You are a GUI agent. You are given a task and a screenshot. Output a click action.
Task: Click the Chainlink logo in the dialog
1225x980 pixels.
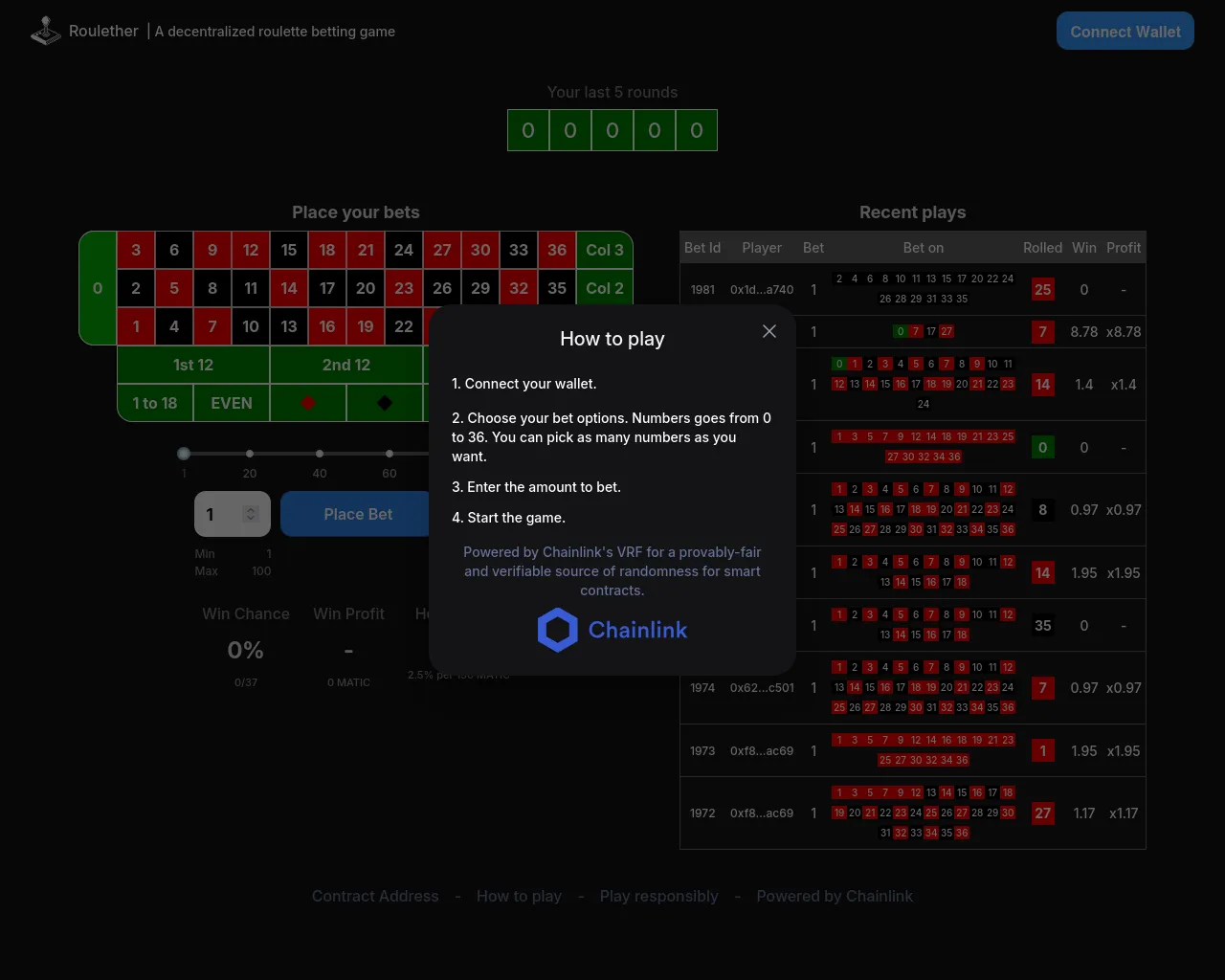pos(612,630)
